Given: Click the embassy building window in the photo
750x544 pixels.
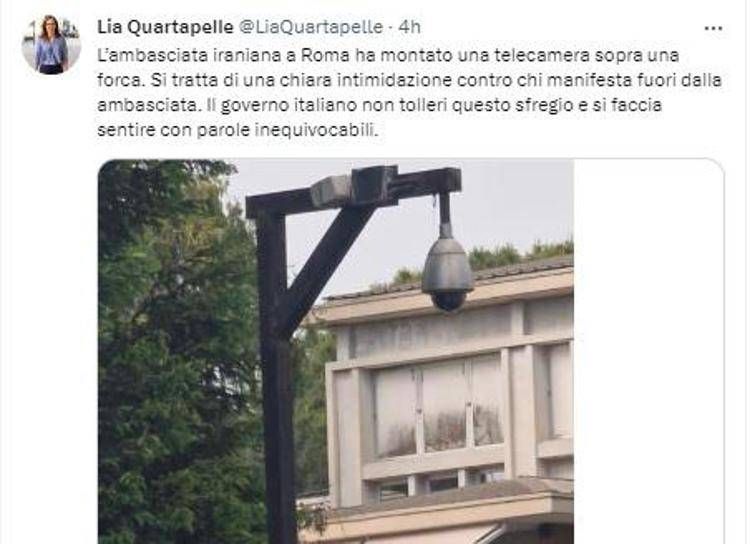Looking at the screenshot, I should click(x=439, y=407).
